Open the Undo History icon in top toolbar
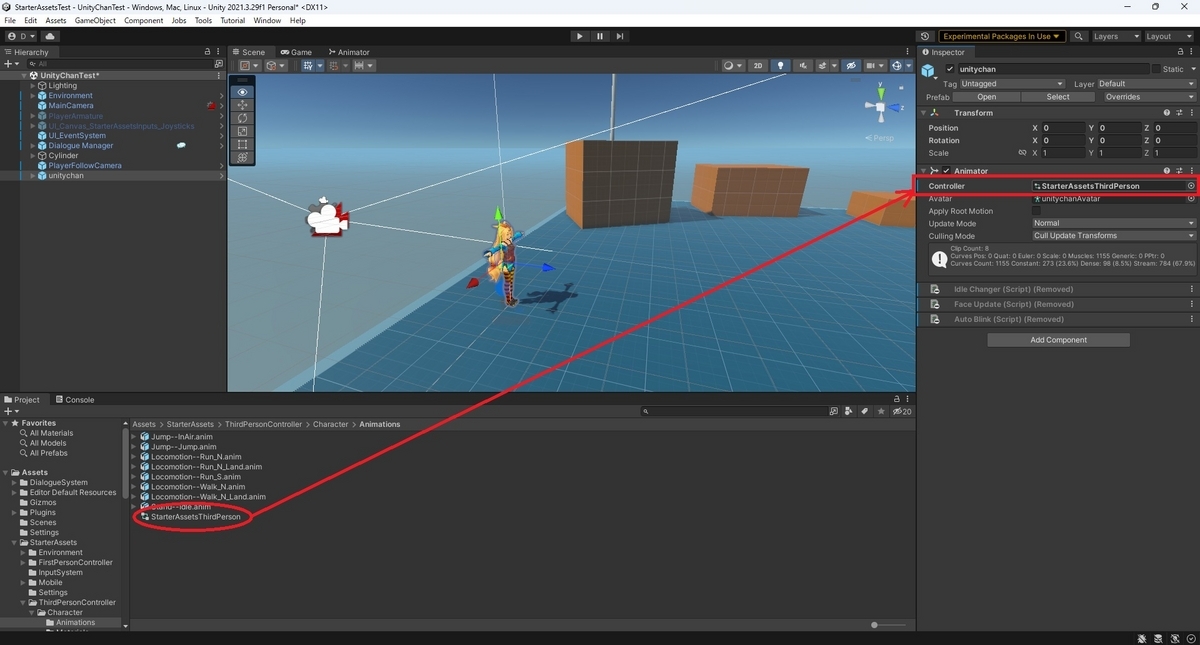Image resolution: width=1200 pixels, height=645 pixels. click(924, 36)
